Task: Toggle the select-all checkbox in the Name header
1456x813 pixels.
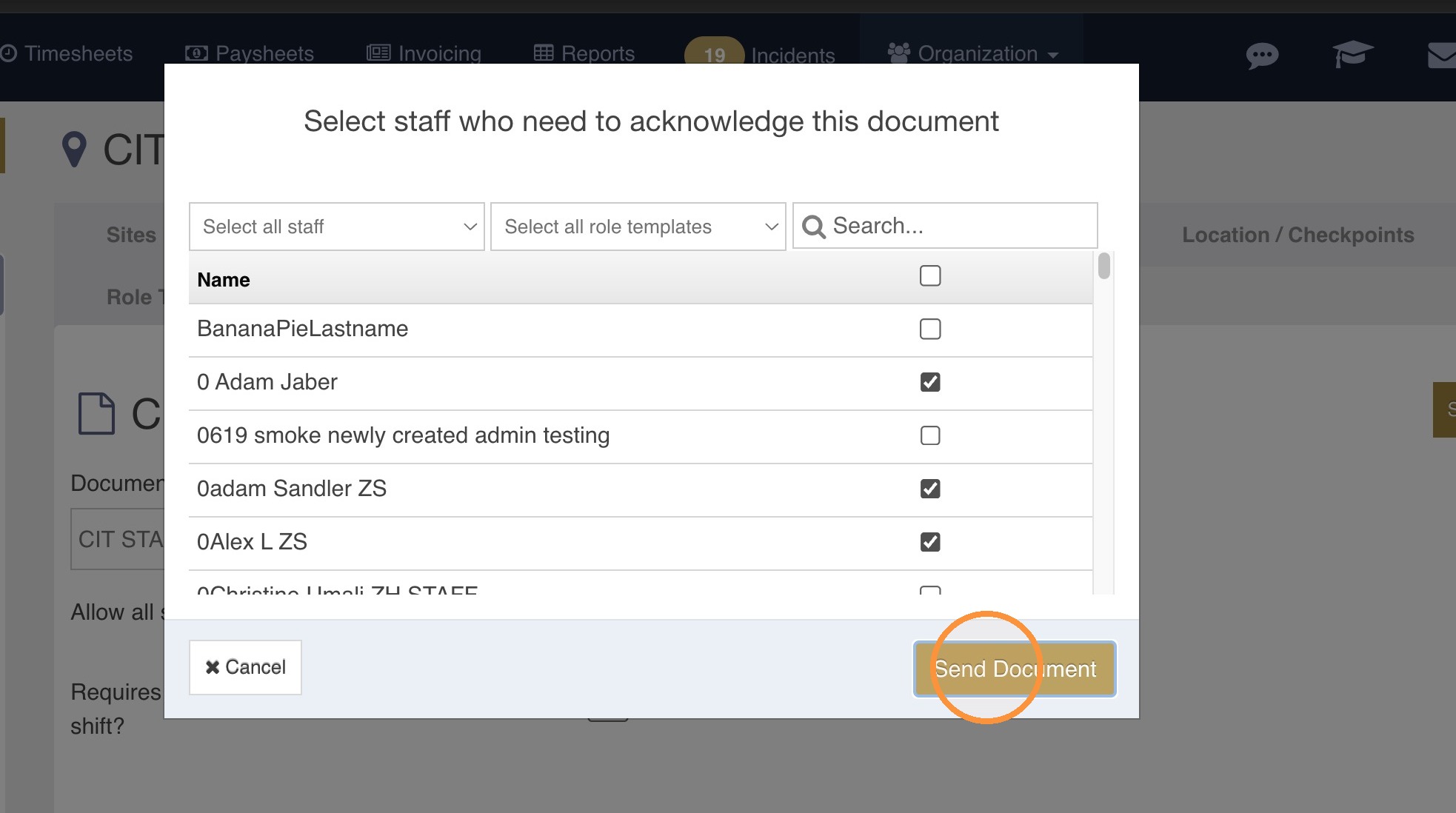Action: (x=930, y=275)
